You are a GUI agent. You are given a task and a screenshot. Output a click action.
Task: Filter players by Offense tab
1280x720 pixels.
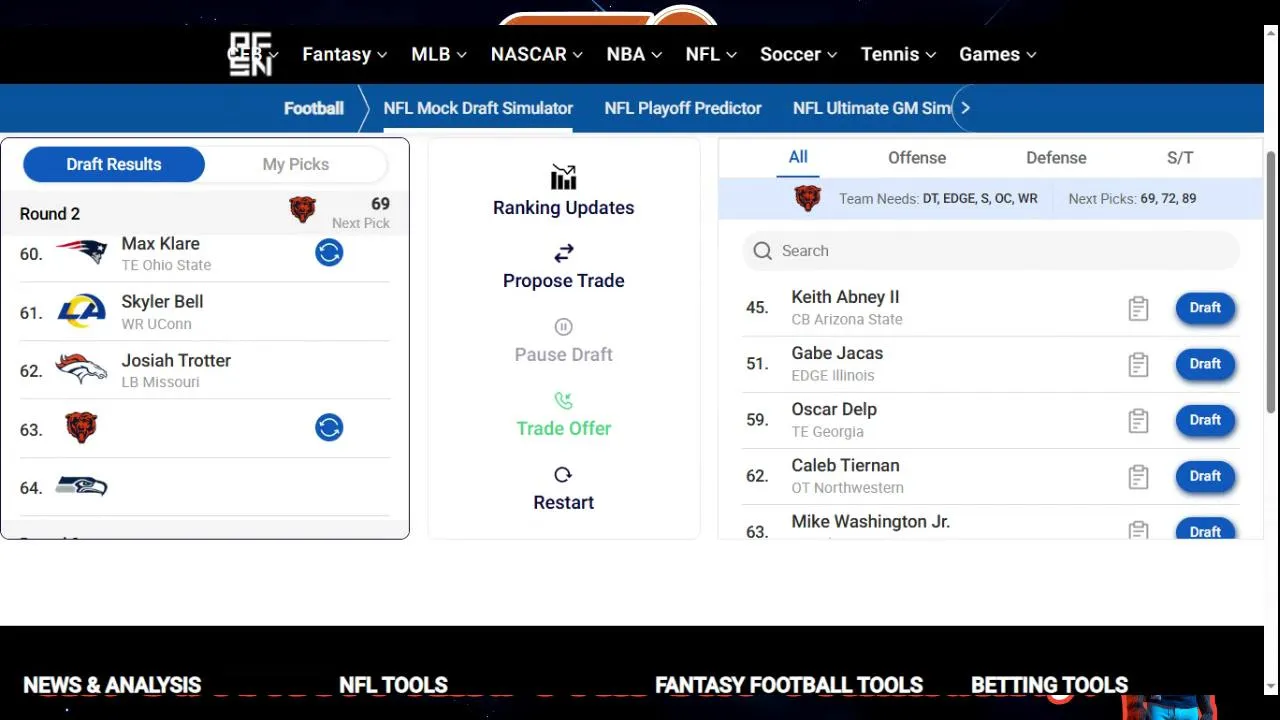(x=917, y=158)
